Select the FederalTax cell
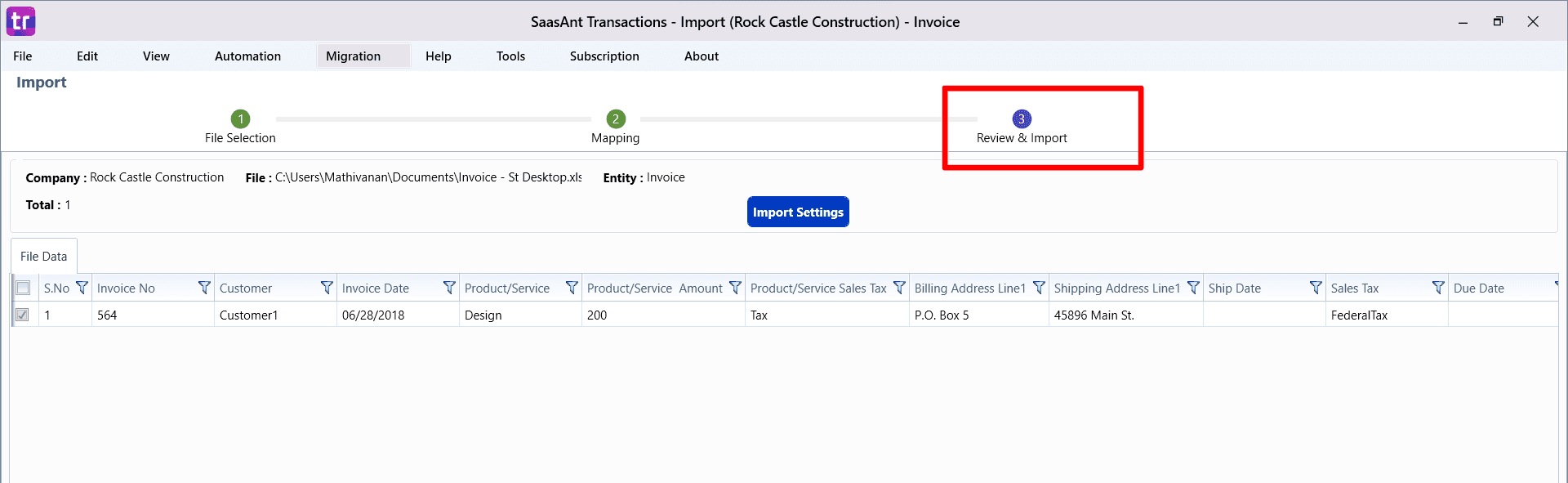This screenshot has height=483, width=1568. [1387, 315]
